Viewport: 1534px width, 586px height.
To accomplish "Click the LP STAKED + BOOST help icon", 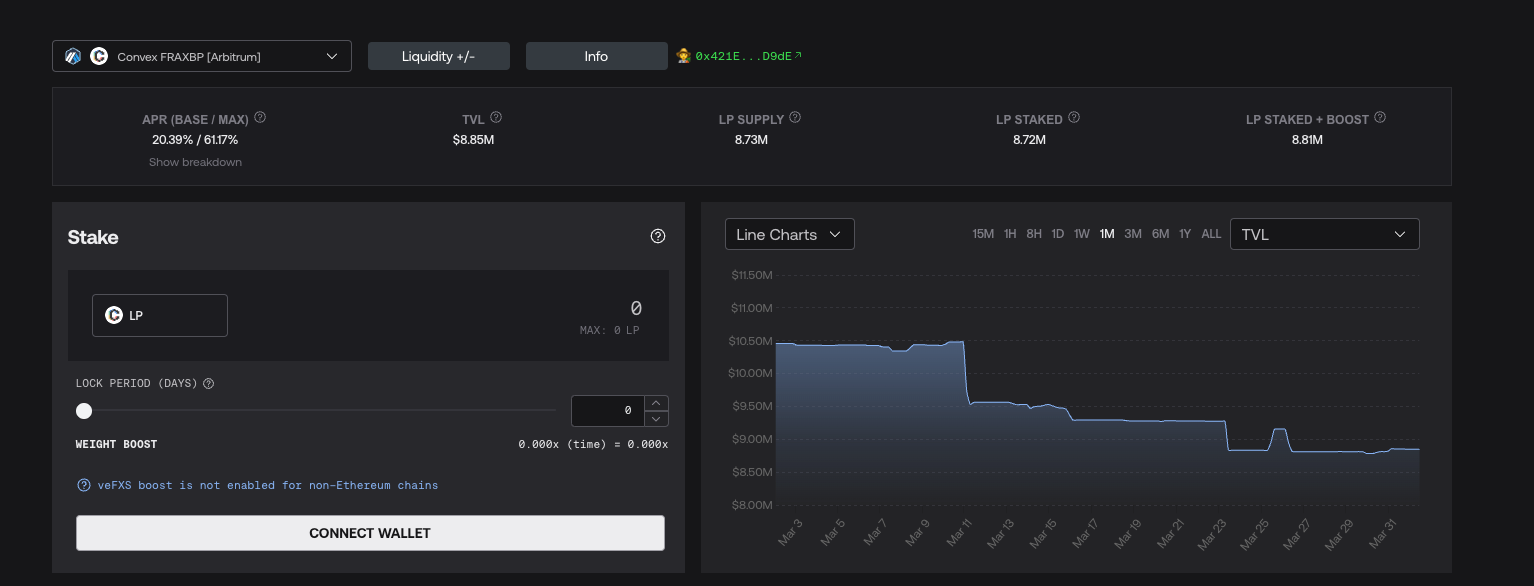I will point(1380,118).
